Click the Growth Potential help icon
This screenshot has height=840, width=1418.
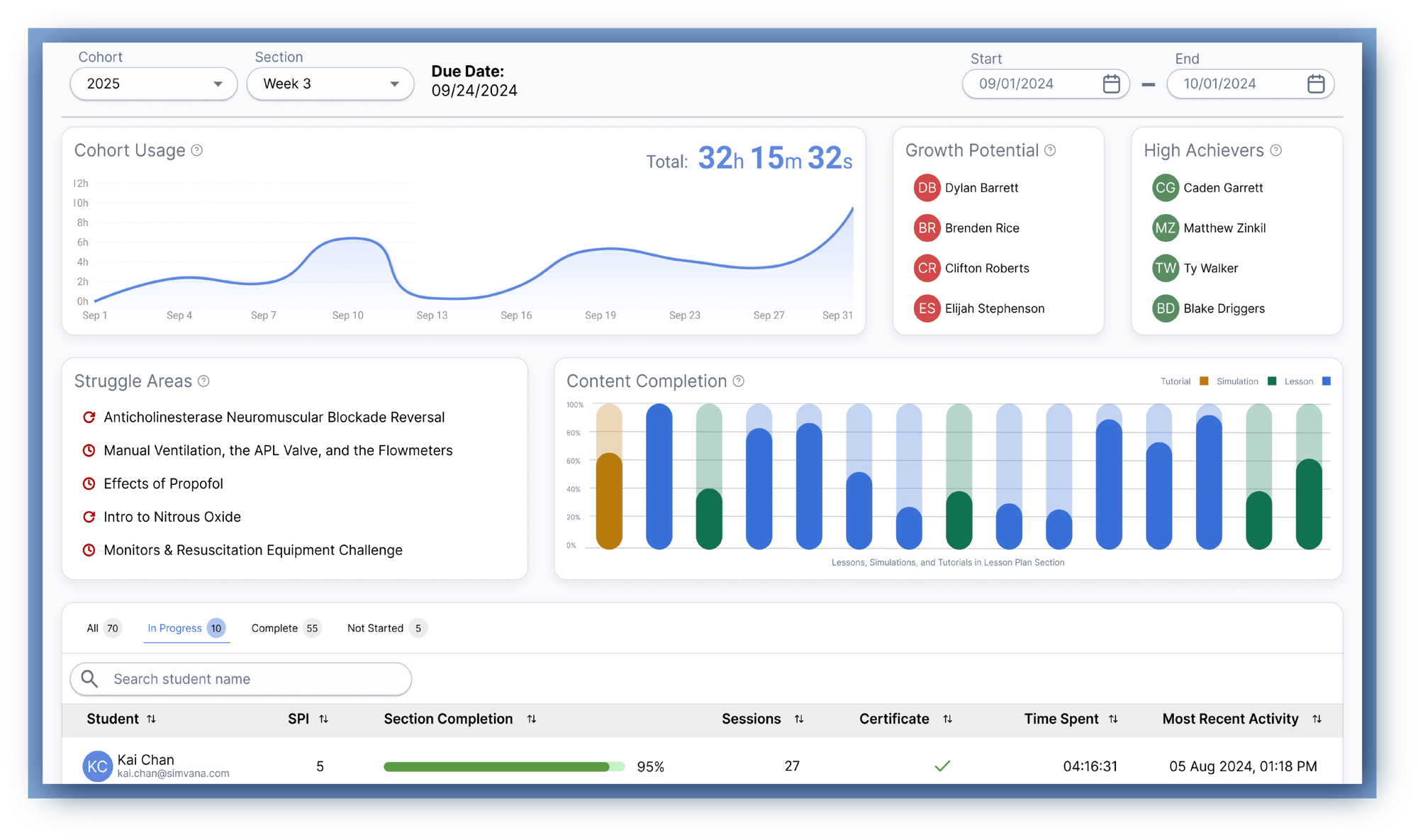click(1050, 150)
